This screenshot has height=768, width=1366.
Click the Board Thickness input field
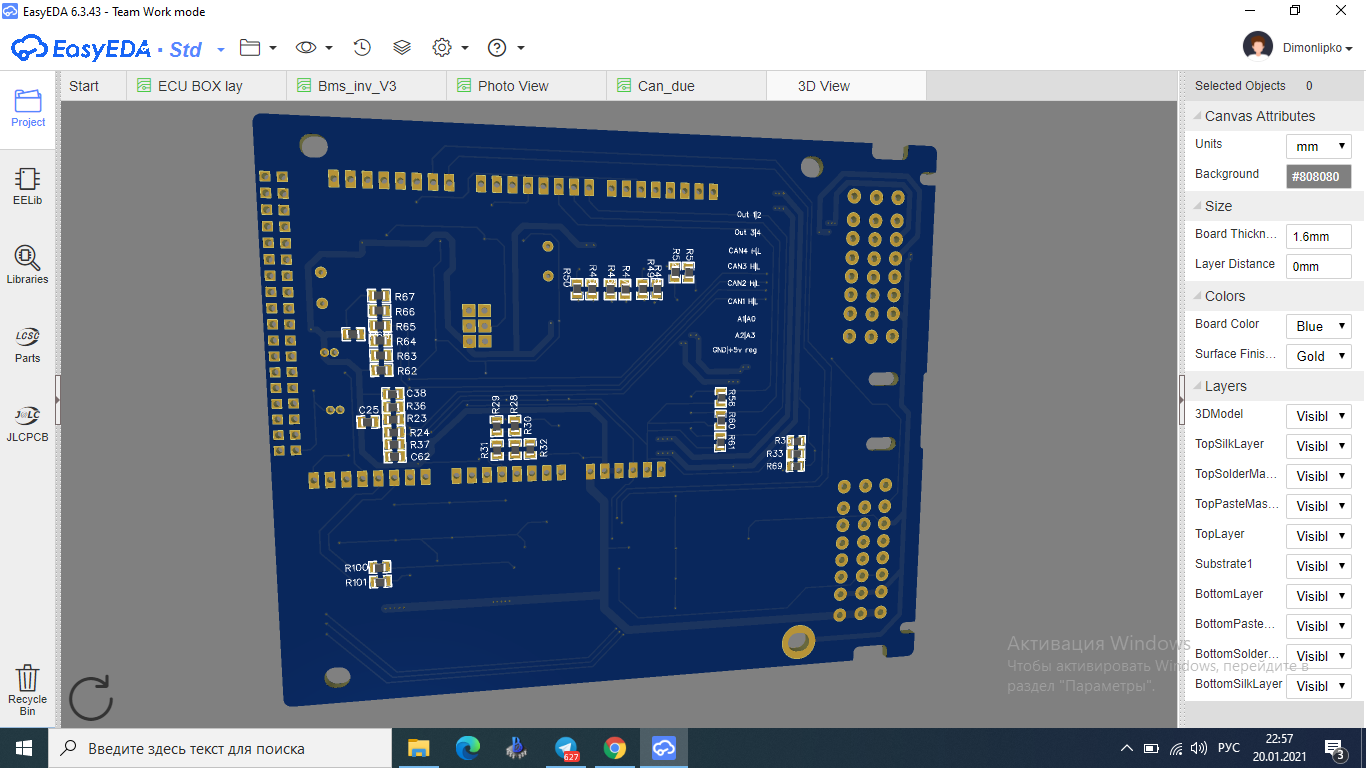point(1318,236)
